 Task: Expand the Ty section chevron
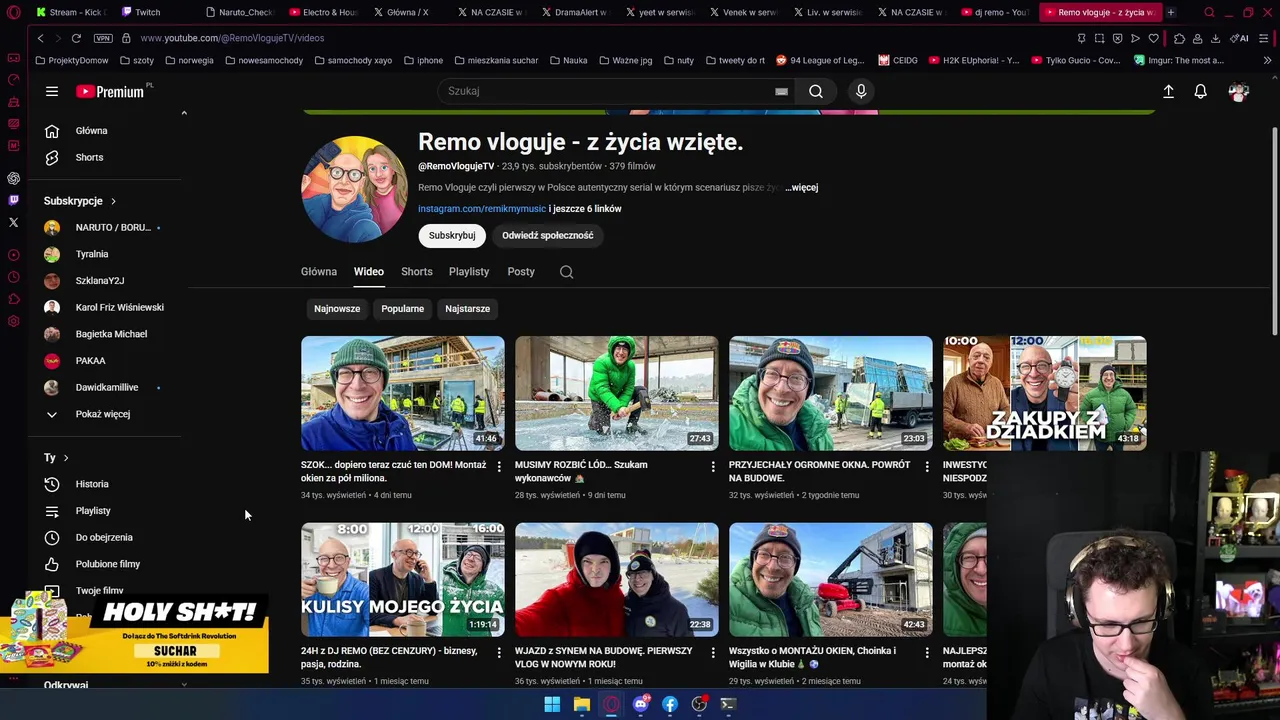click(x=66, y=458)
